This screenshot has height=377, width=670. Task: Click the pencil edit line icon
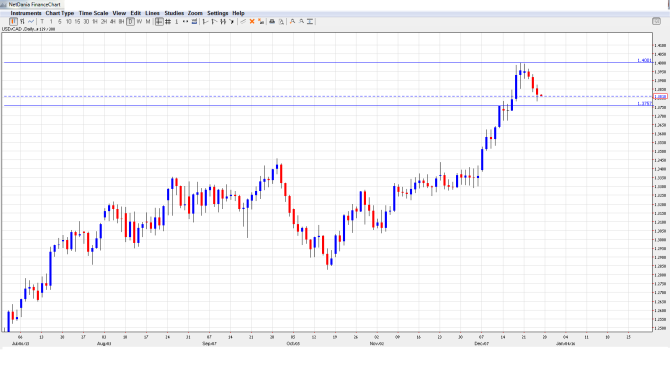pyautogui.click(x=243, y=21)
